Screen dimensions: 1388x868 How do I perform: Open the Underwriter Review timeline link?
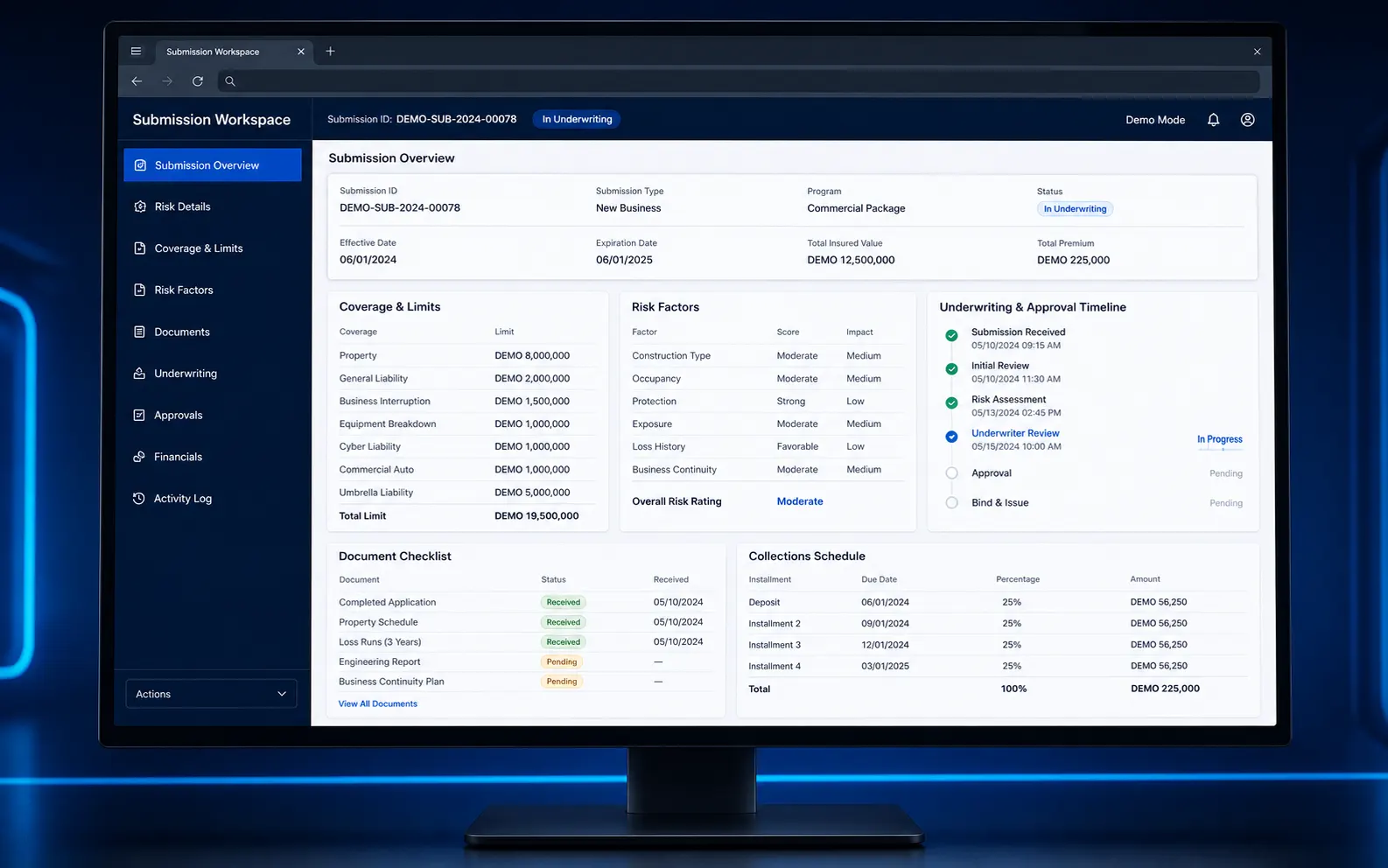[1015, 433]
